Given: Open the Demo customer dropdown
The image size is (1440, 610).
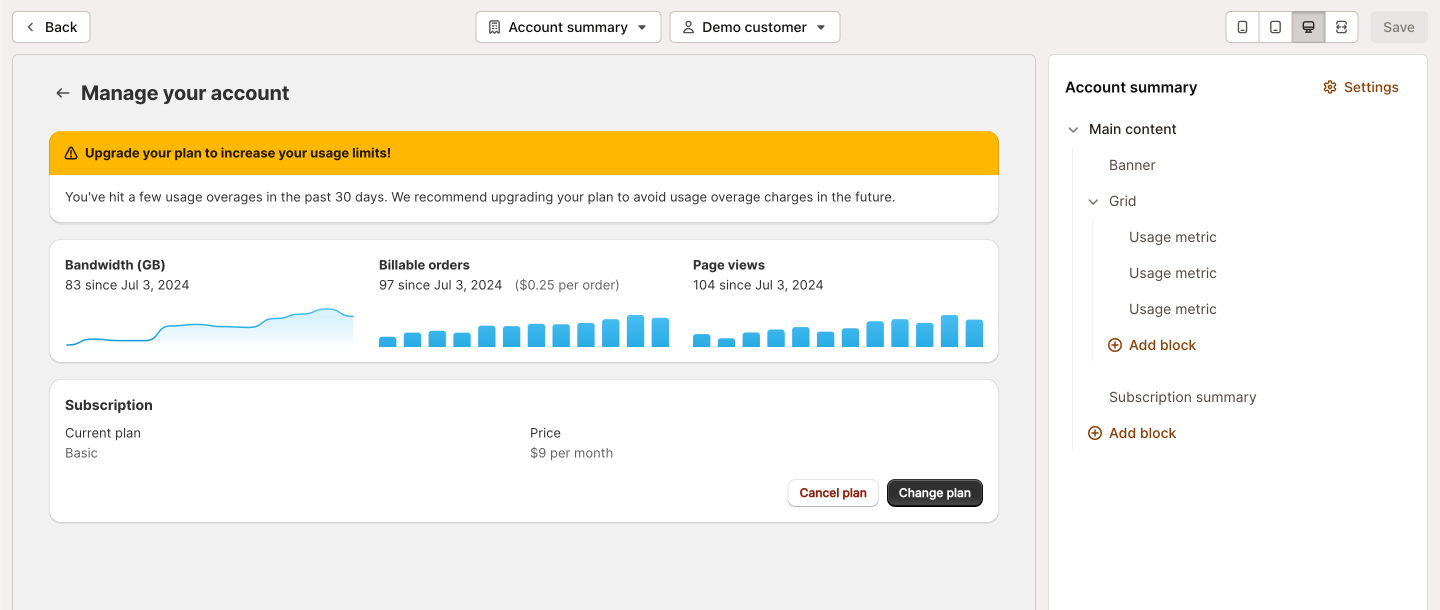Looking at the screenshot, I should point(754,27).
